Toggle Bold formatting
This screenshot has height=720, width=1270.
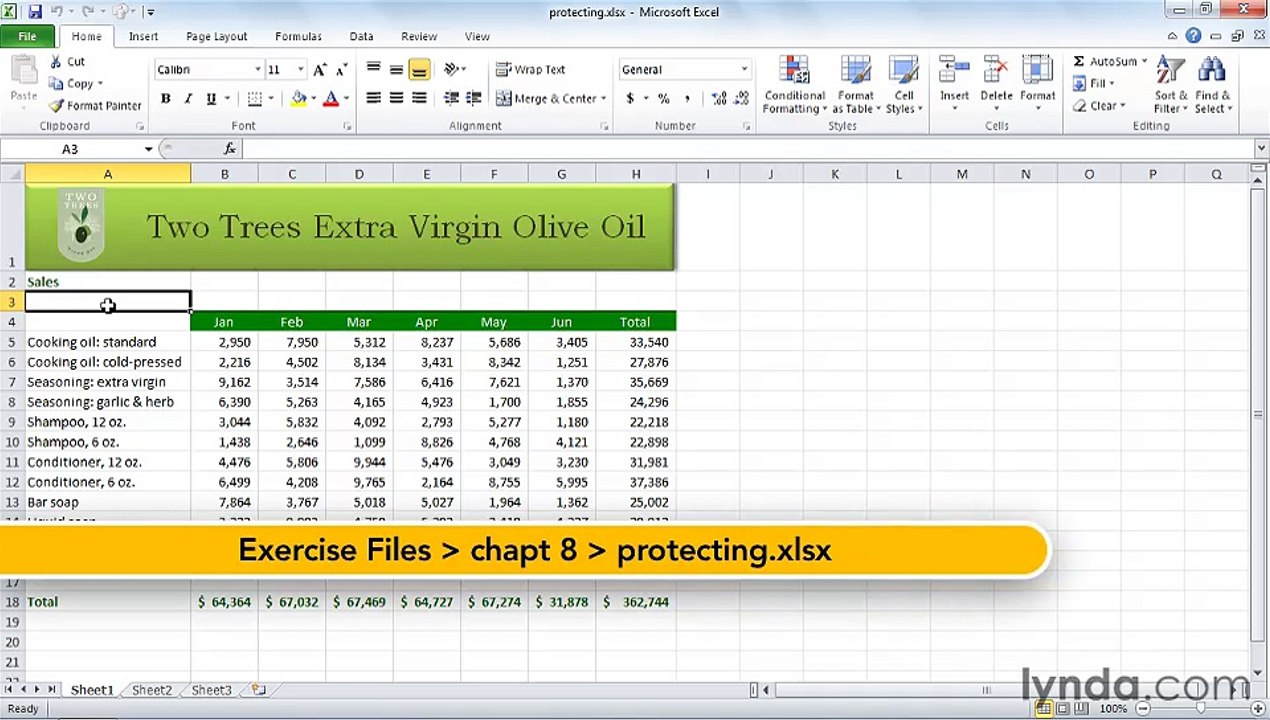[165, 99]
